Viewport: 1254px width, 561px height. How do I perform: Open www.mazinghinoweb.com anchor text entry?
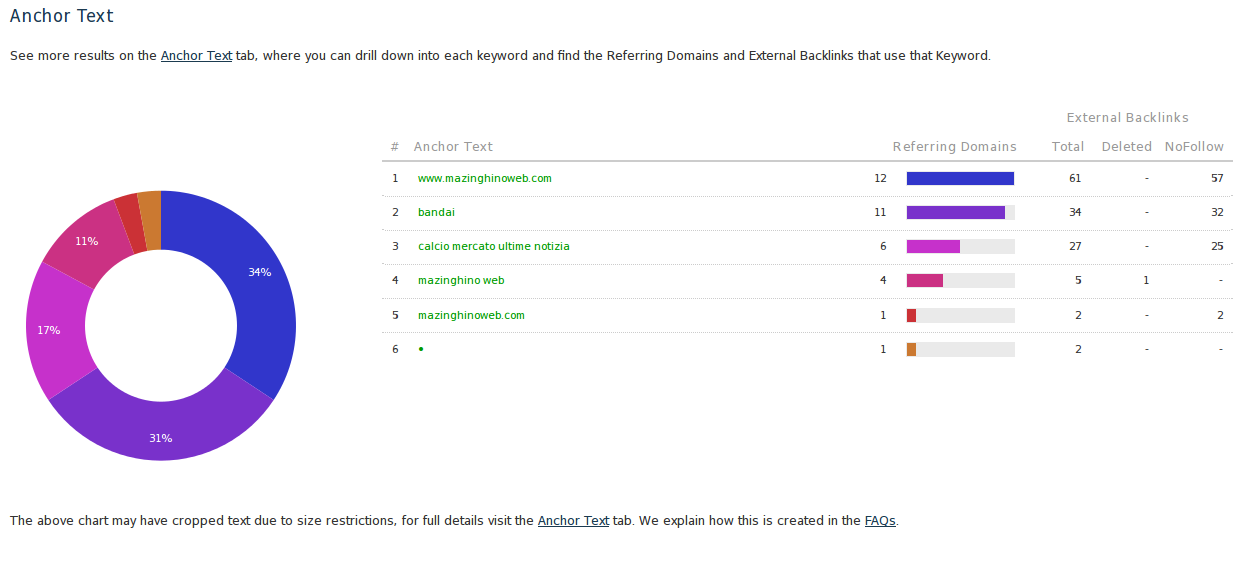tap(484, 178)
